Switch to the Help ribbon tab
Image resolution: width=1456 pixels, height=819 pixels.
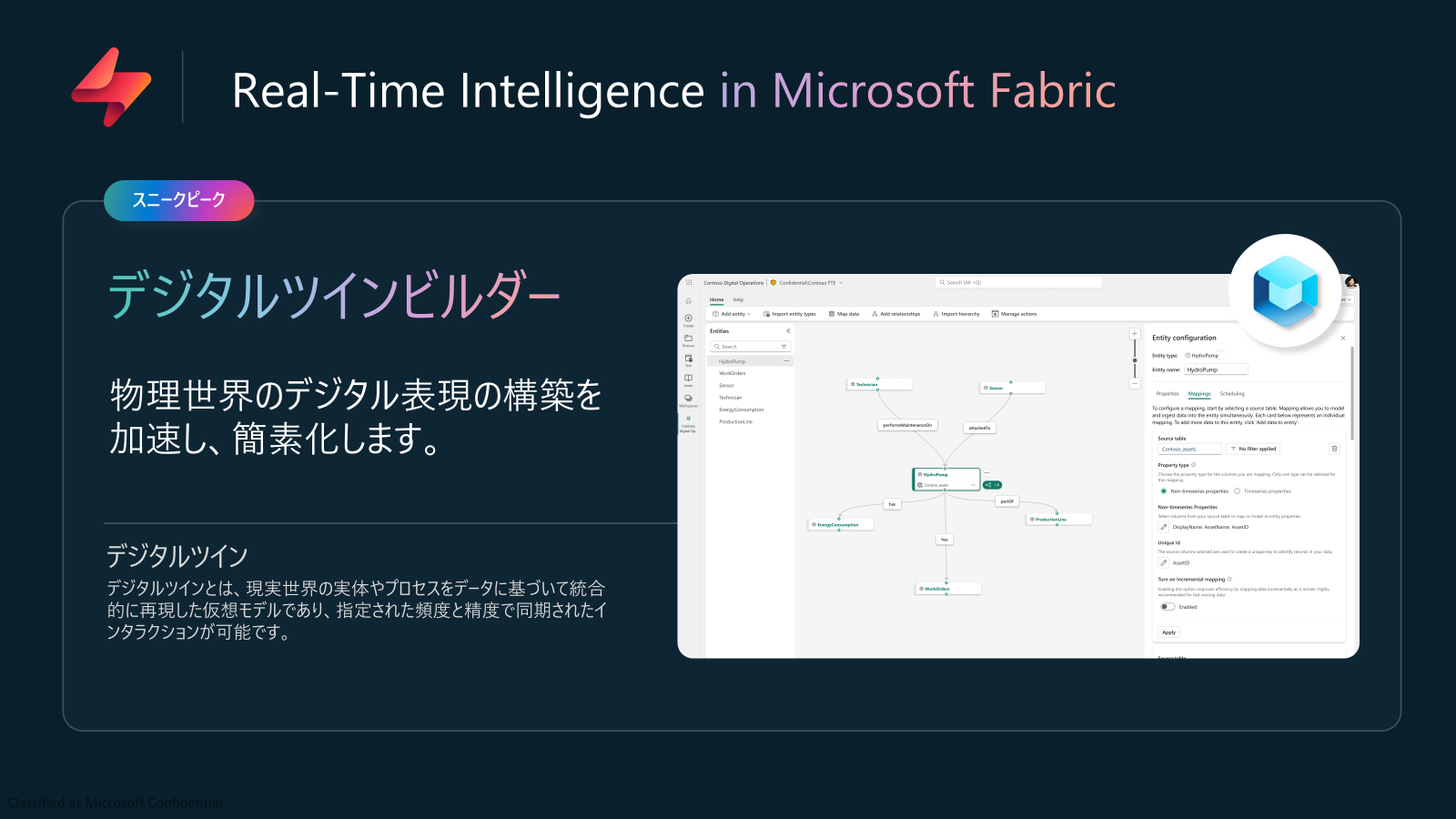(738, 299)
